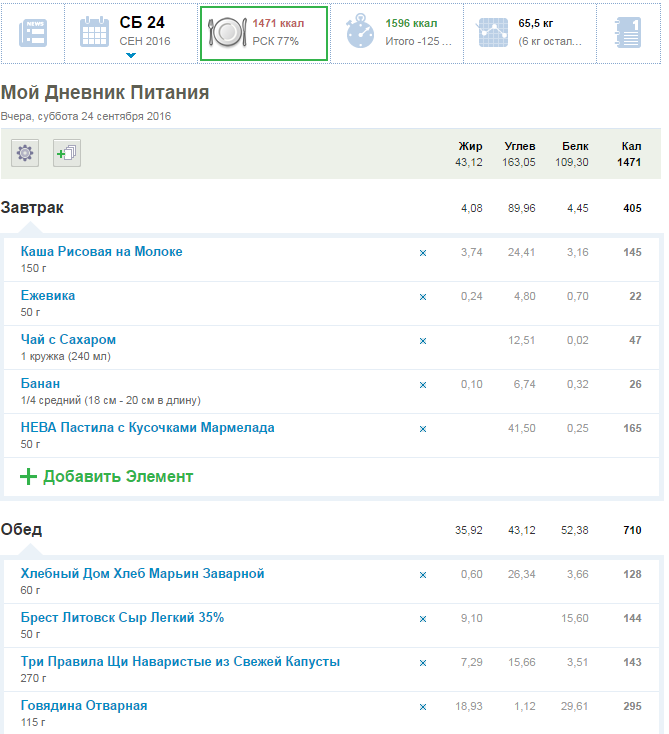Expand the date dropdown arrow under СЕН 2016
Image resolution: width=669 pixels, height=734 pixels.
coord(131,56)
